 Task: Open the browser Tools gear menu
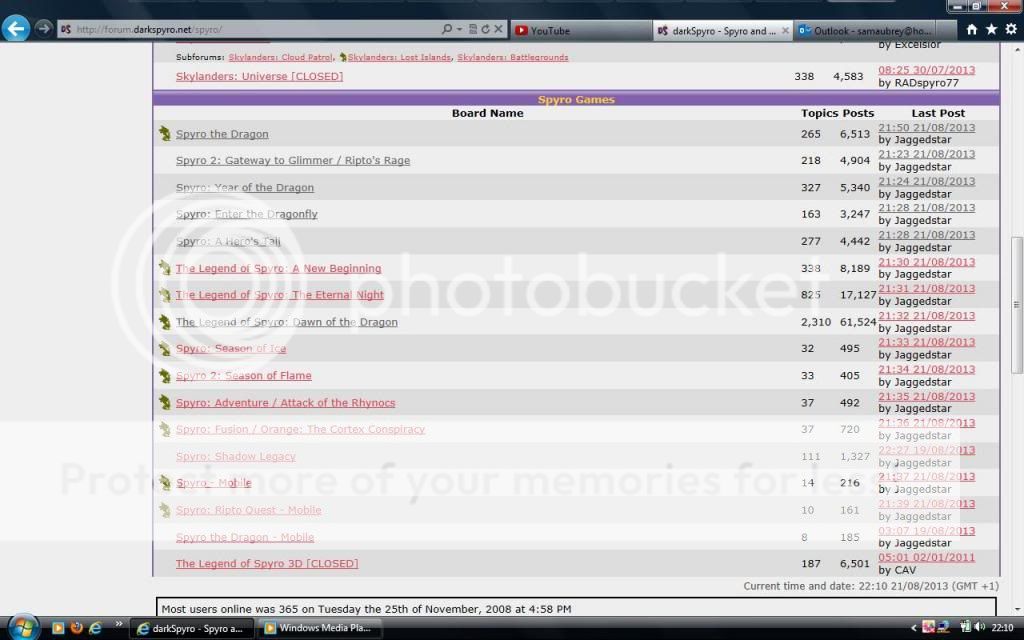(1011, 29)
